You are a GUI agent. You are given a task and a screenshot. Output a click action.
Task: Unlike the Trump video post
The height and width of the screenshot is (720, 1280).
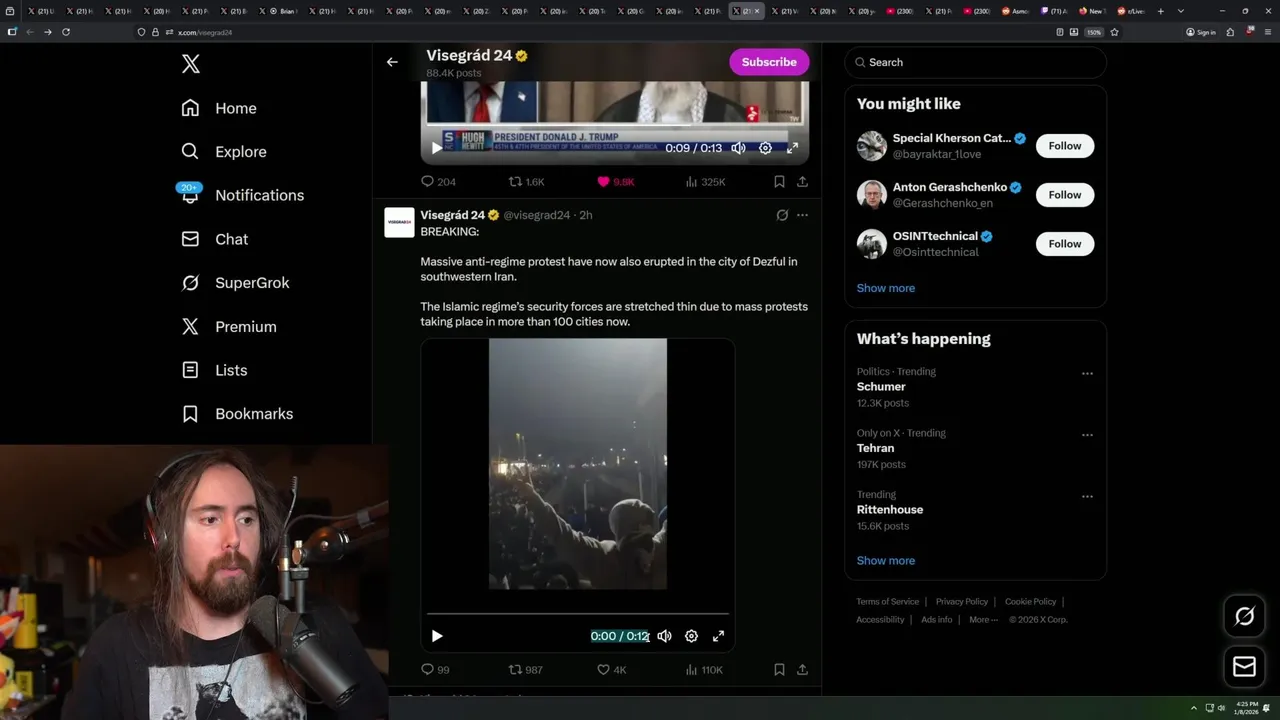click(616, 182)
